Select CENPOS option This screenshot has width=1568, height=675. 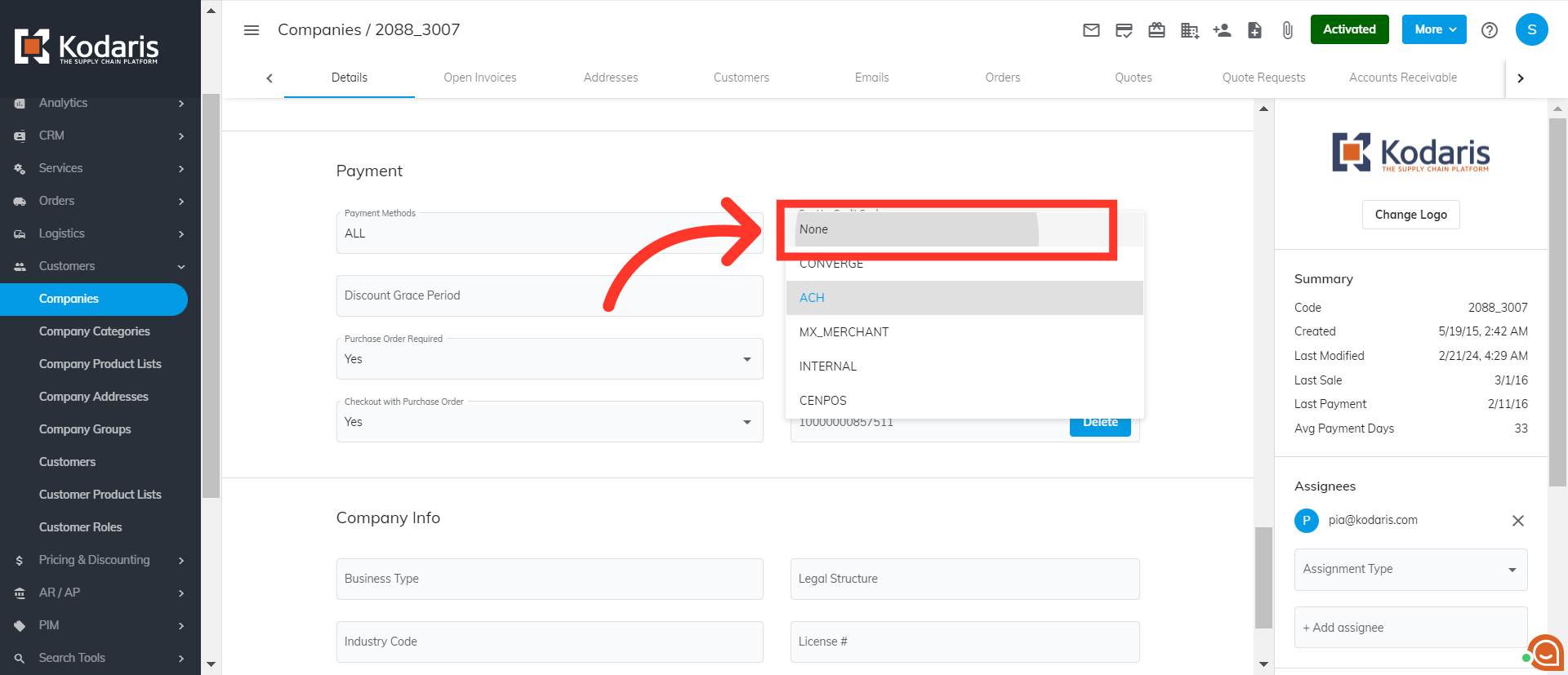click(964, 401)
